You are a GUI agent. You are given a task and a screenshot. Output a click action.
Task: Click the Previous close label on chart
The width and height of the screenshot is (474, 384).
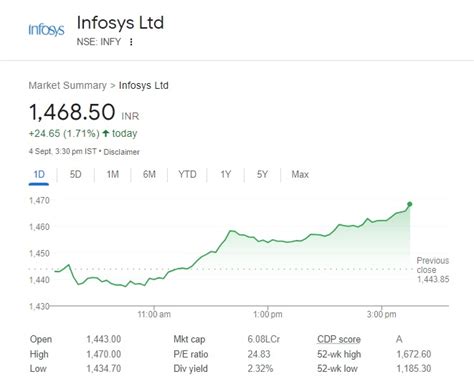[433, 265]
